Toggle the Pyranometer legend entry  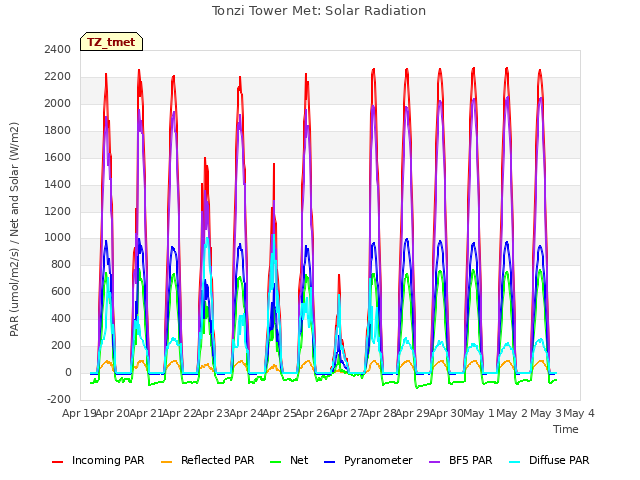pos(368,461)
